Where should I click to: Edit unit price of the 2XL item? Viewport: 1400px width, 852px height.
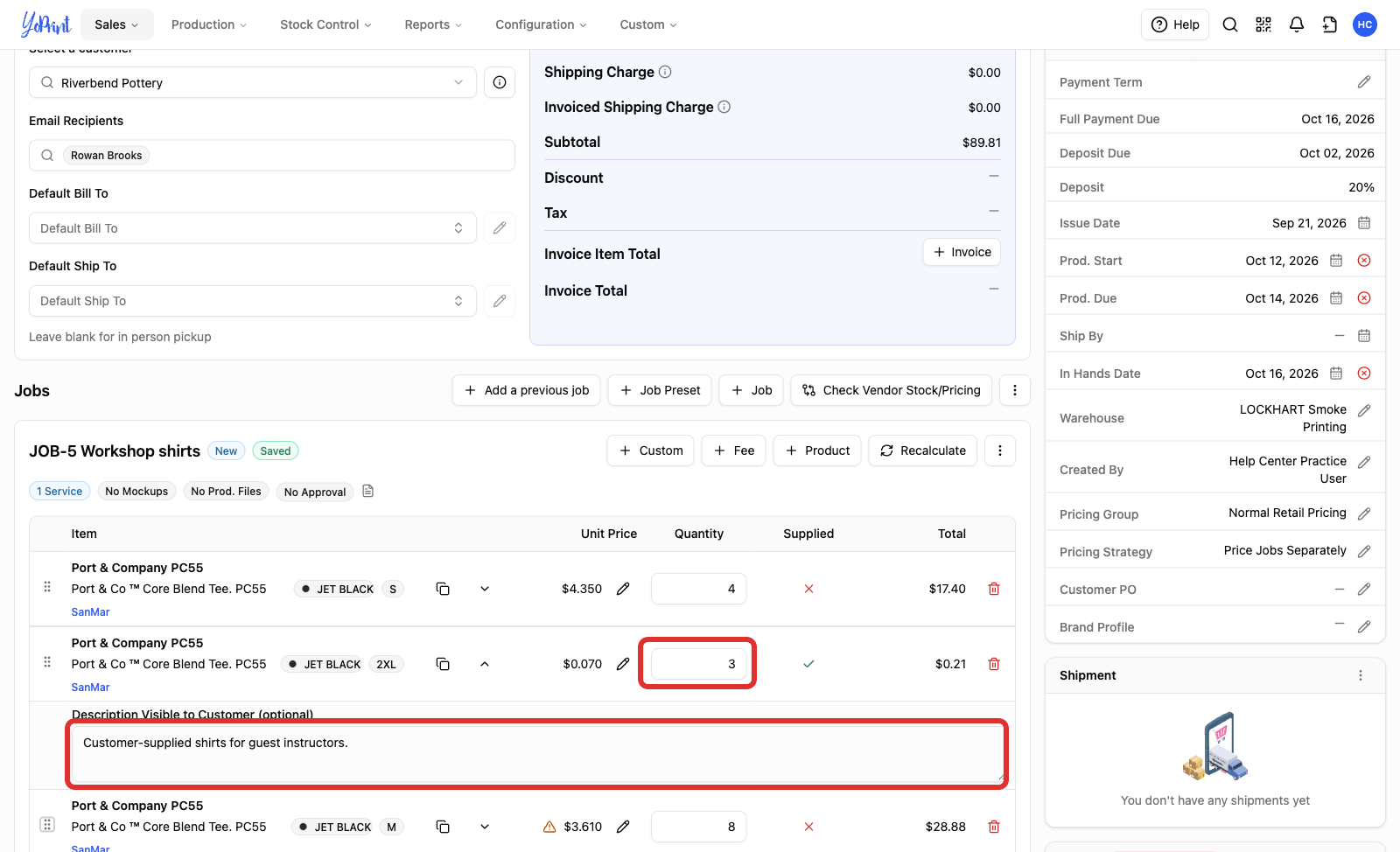pos(623,664)
